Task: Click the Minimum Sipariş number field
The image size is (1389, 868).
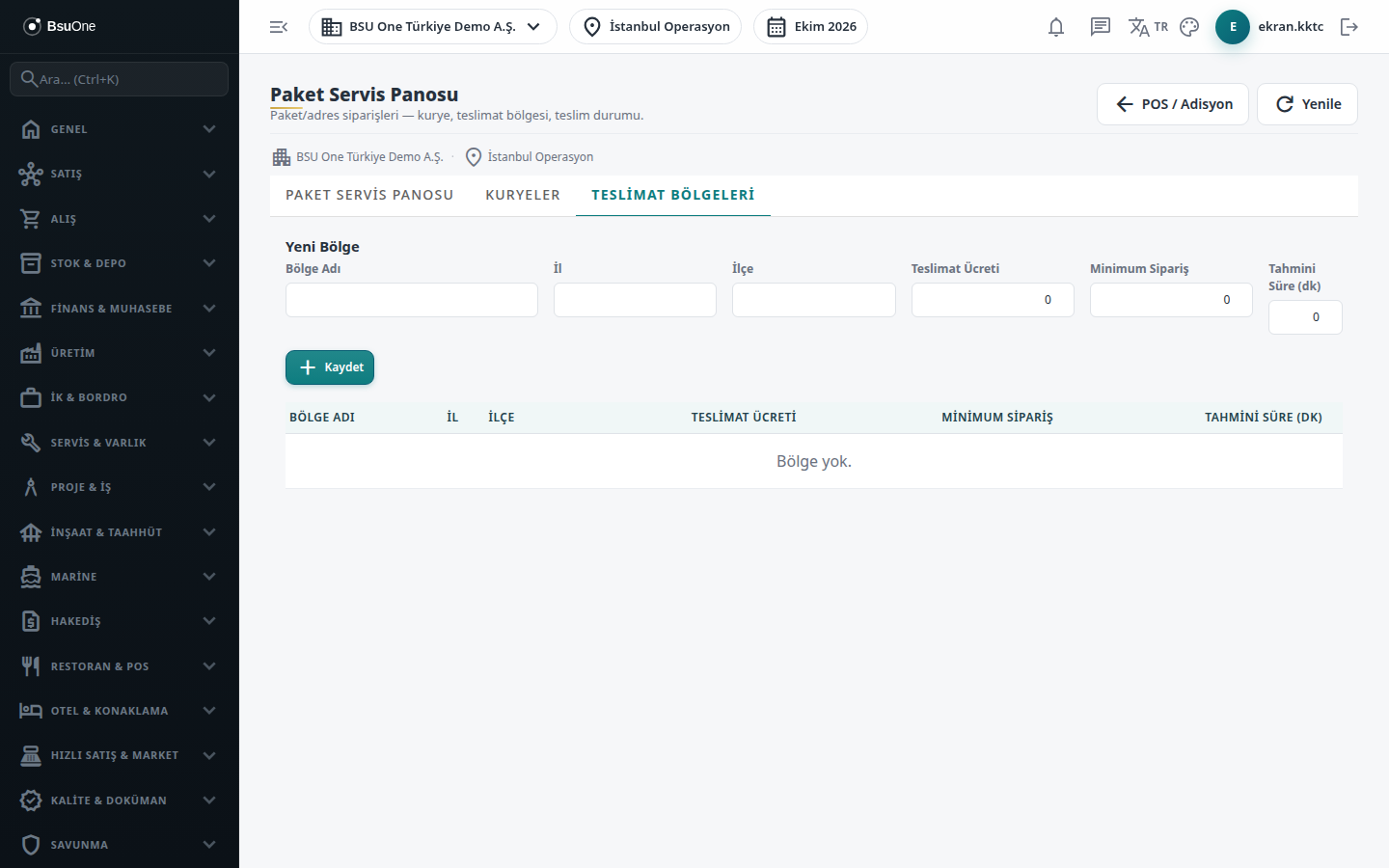Action: pos(1171,300)
